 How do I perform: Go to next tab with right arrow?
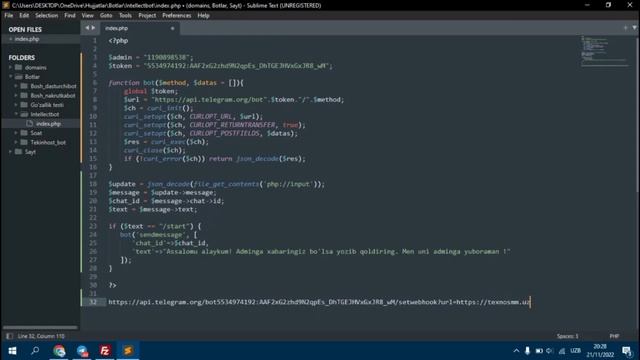point(93,28)
